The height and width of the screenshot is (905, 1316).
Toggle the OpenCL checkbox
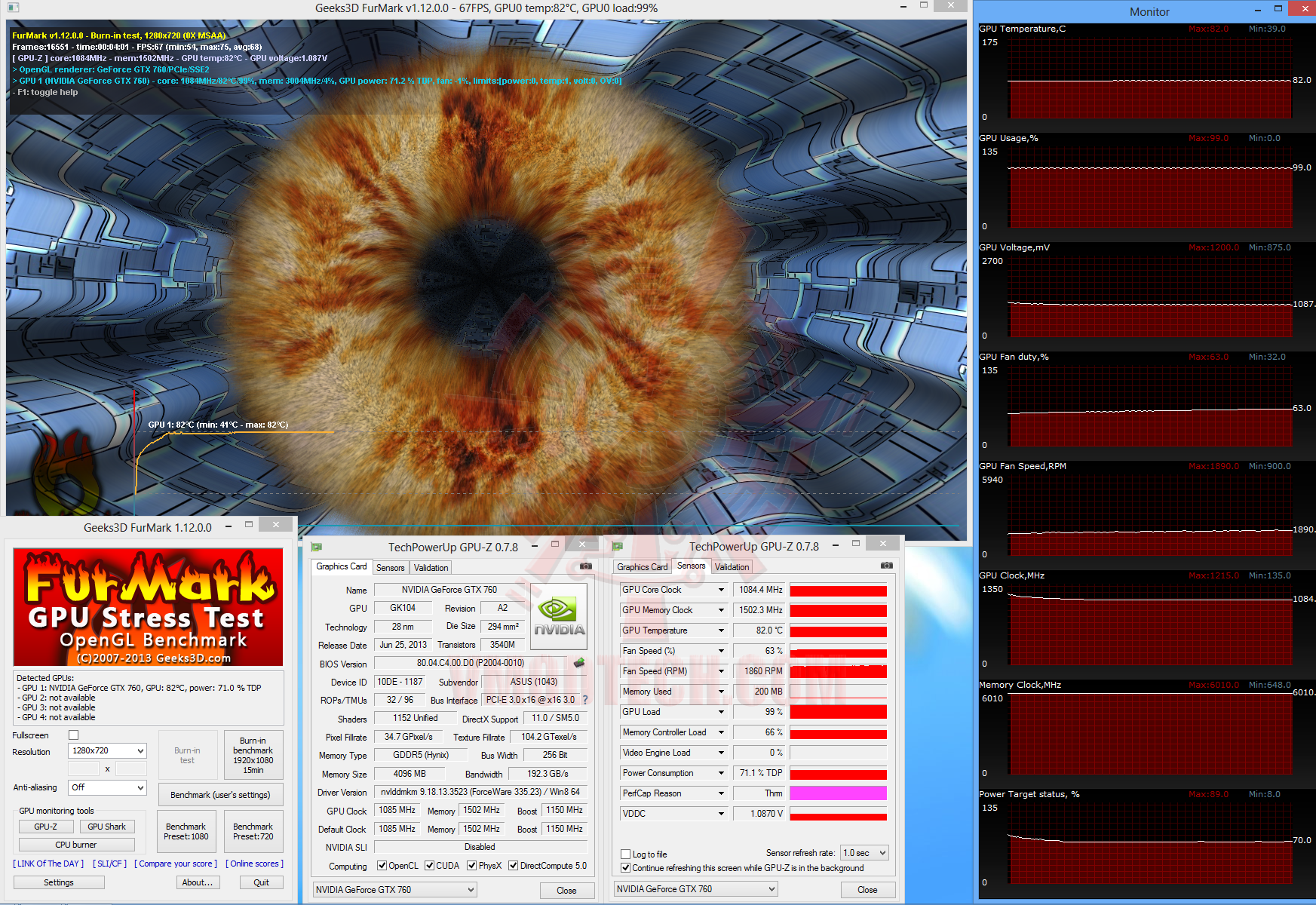tap(382, 866)
